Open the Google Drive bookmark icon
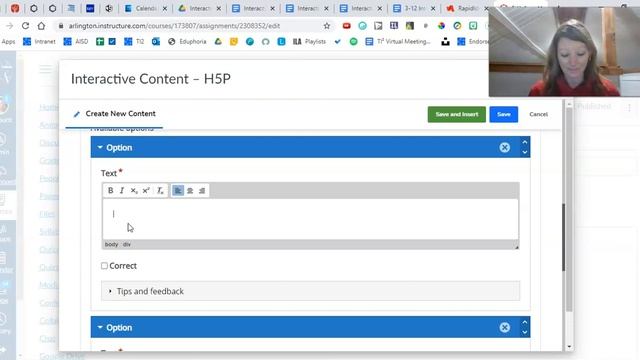 (x=218, y=42)
